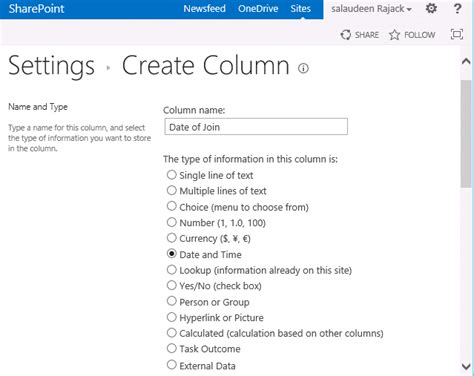
Task: Click the Follow star icon
Action: (394, 35)
